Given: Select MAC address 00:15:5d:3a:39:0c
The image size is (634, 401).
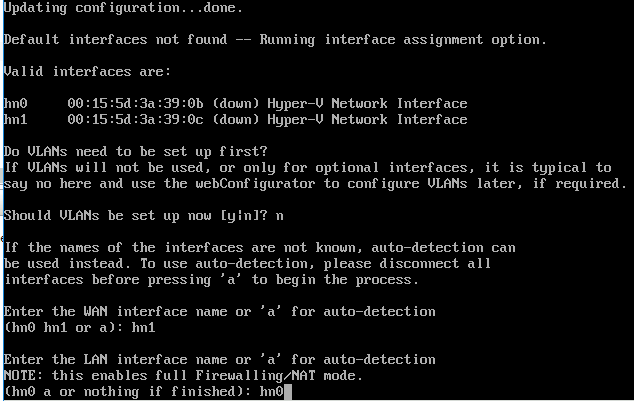Looking at the screenshot, I should 135,120.
